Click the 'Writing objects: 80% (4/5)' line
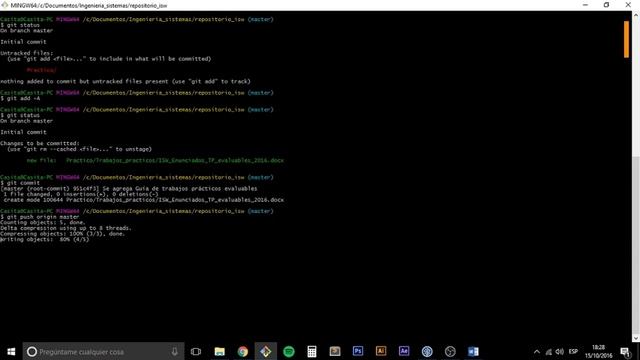The width and height of the screenshot is (640, 360). point(44,239)
